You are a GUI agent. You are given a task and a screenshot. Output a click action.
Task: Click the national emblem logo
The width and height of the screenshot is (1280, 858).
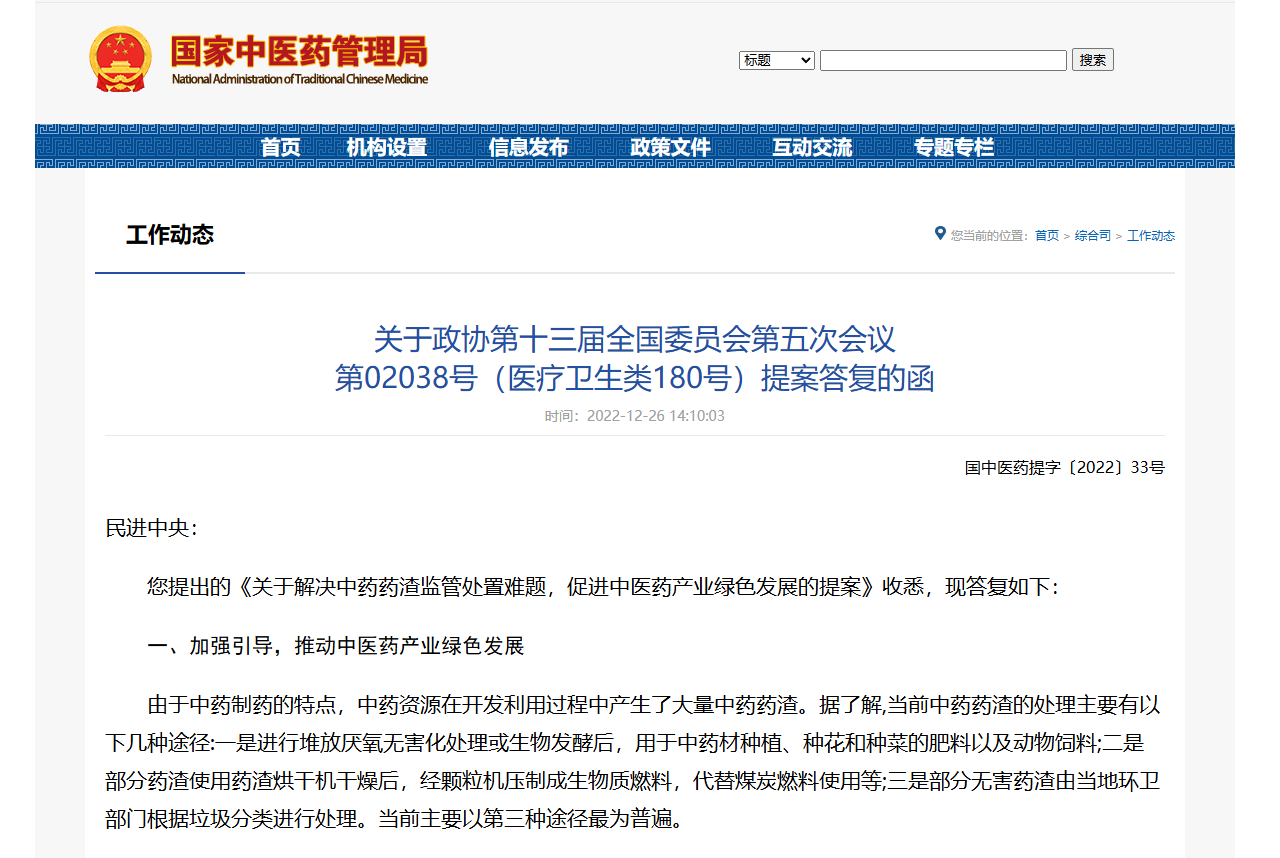[121, 60]
